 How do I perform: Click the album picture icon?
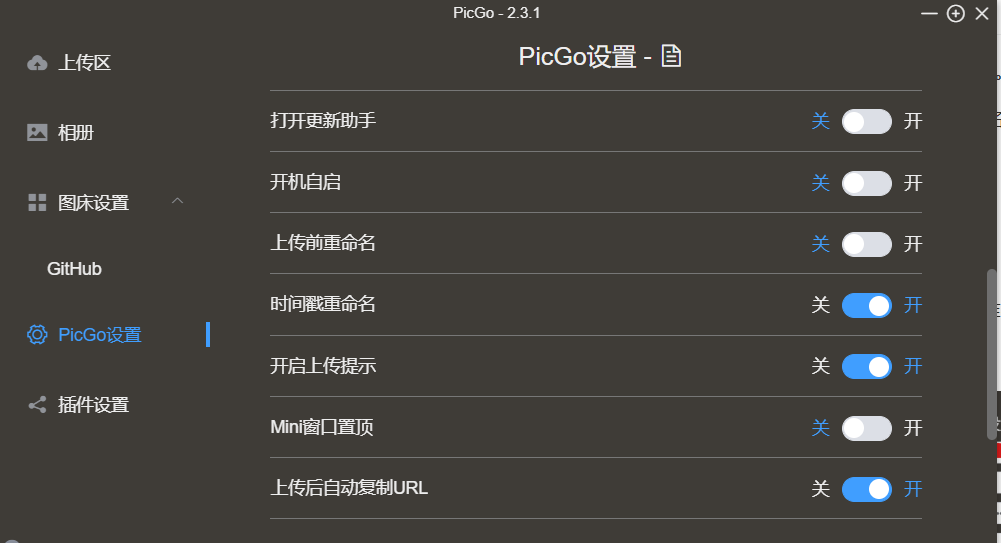point(37,132)
